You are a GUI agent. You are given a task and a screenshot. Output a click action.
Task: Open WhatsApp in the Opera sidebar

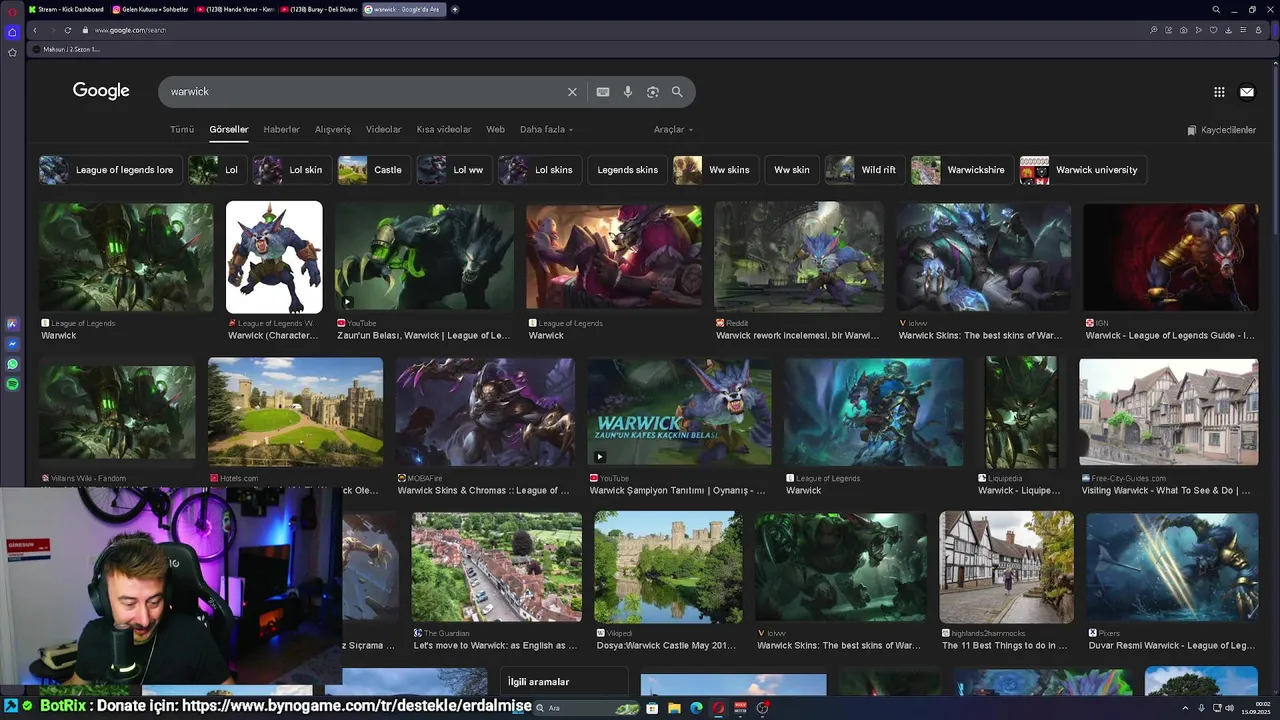[12, 364]
